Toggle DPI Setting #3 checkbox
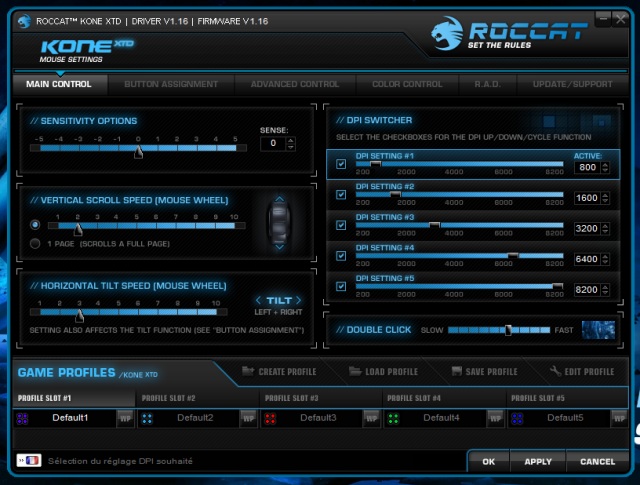Screen dimensions: 640x485 click(341, 225)
